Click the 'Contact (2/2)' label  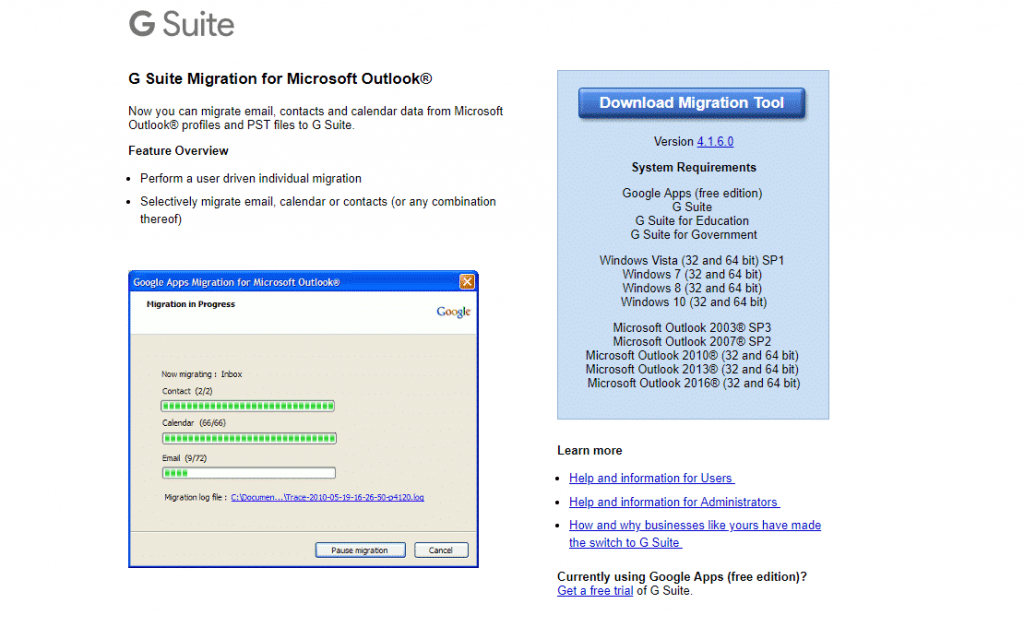tap(187, 391)
